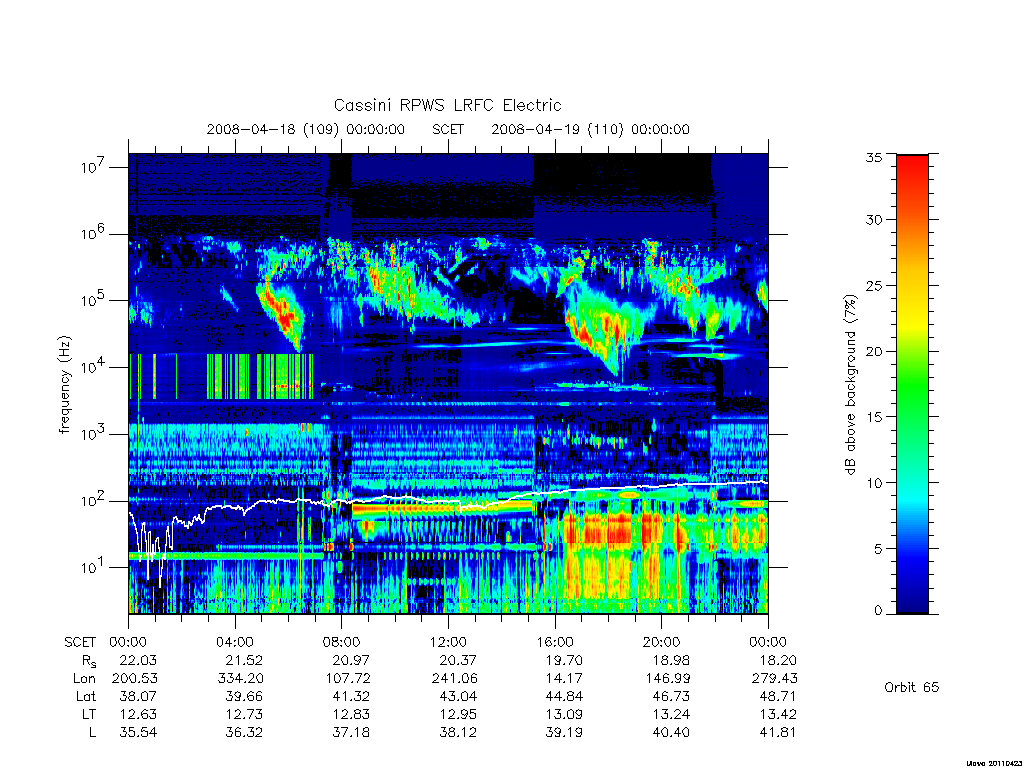
Task: Click the colorbar value 35
Action: [873, 157]
